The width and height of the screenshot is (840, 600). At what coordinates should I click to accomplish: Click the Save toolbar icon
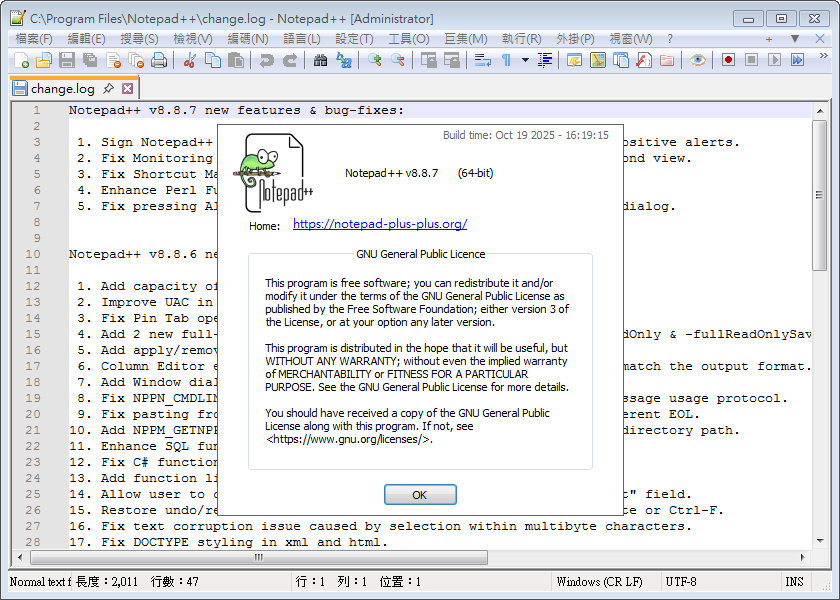(x=67, y=60)
